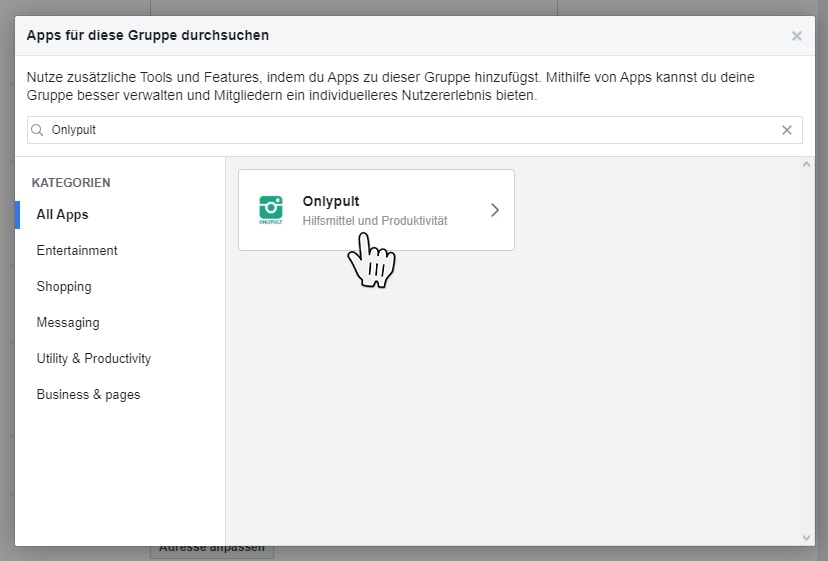This screenshot has height=561, width=828.
Task: Click the Hilfsmittel und Produktivität subtitle
Action: click(x=374, y=220)
